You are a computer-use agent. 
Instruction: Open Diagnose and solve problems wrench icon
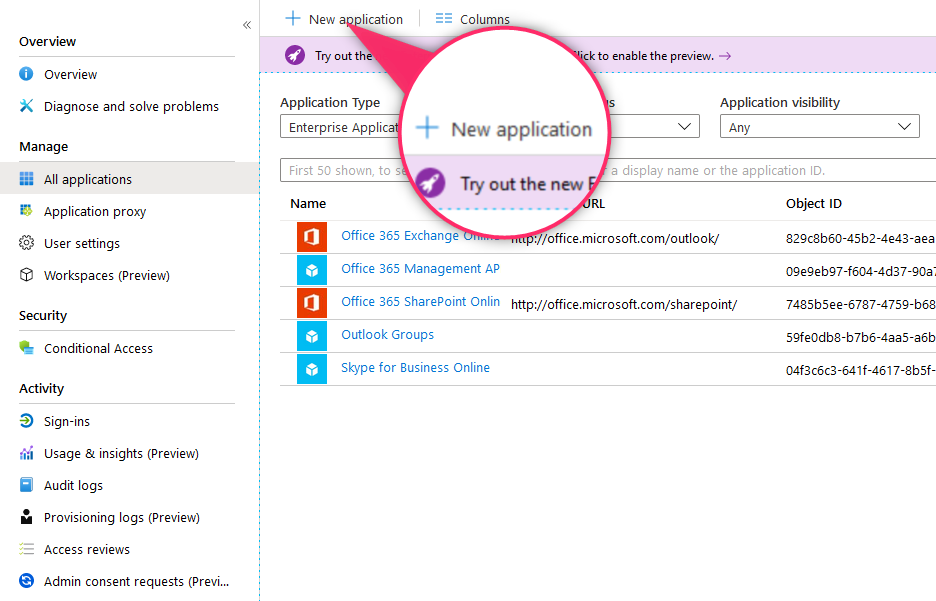click(x=26, y=106)
